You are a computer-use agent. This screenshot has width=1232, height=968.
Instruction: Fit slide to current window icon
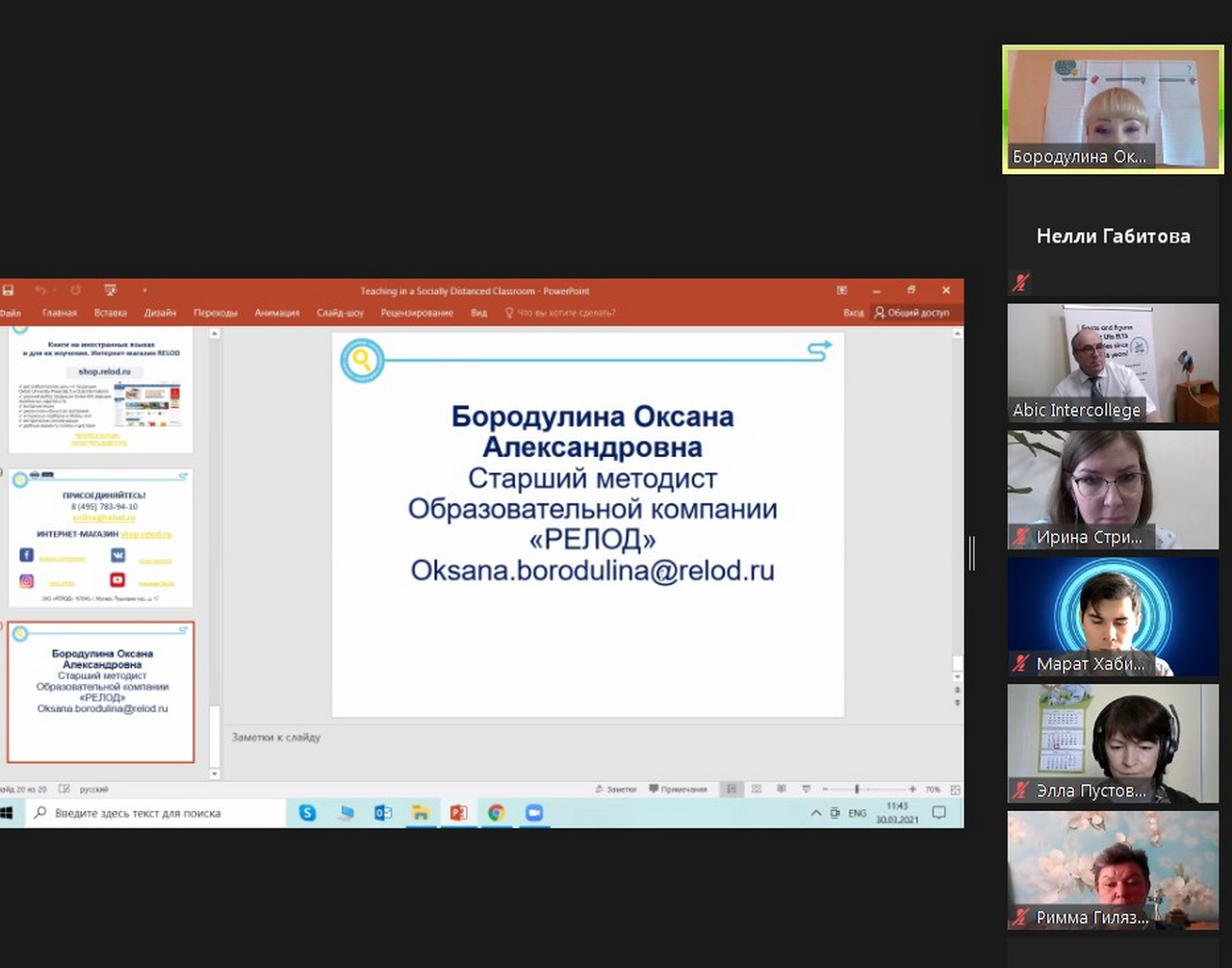coord(955,789)
